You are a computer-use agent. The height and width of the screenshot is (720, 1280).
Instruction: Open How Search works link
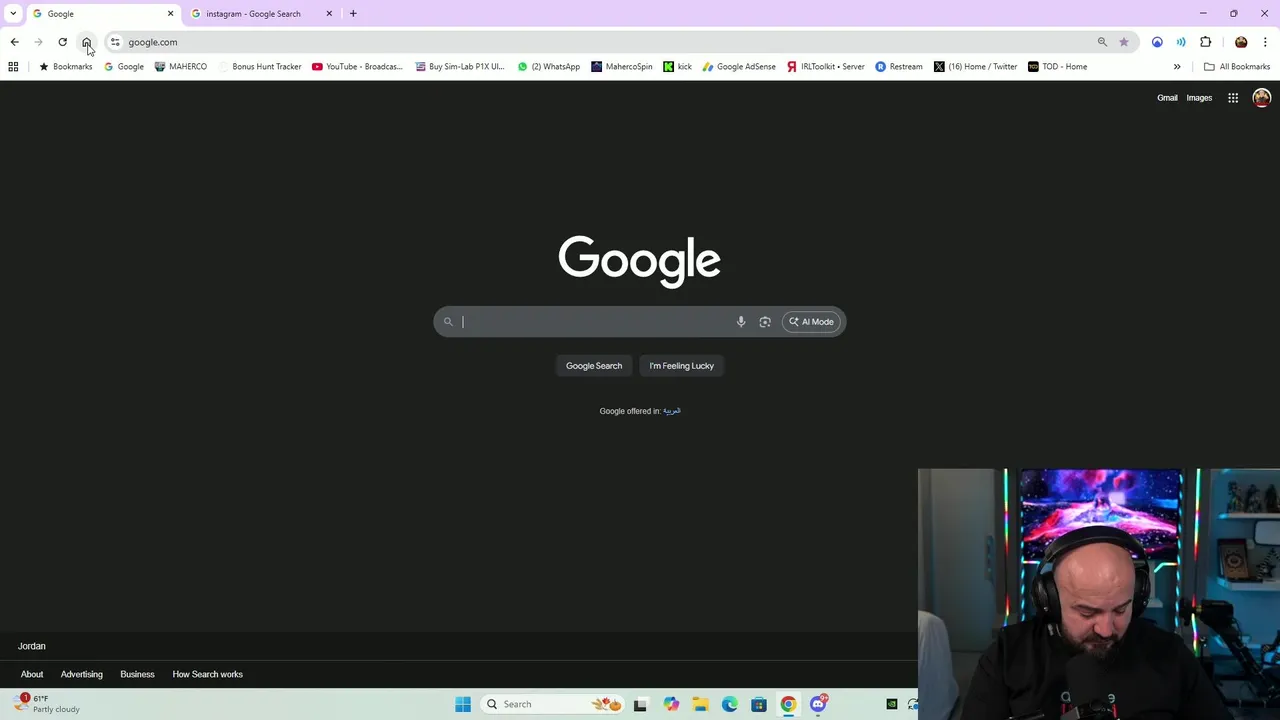tap(208, 674)
